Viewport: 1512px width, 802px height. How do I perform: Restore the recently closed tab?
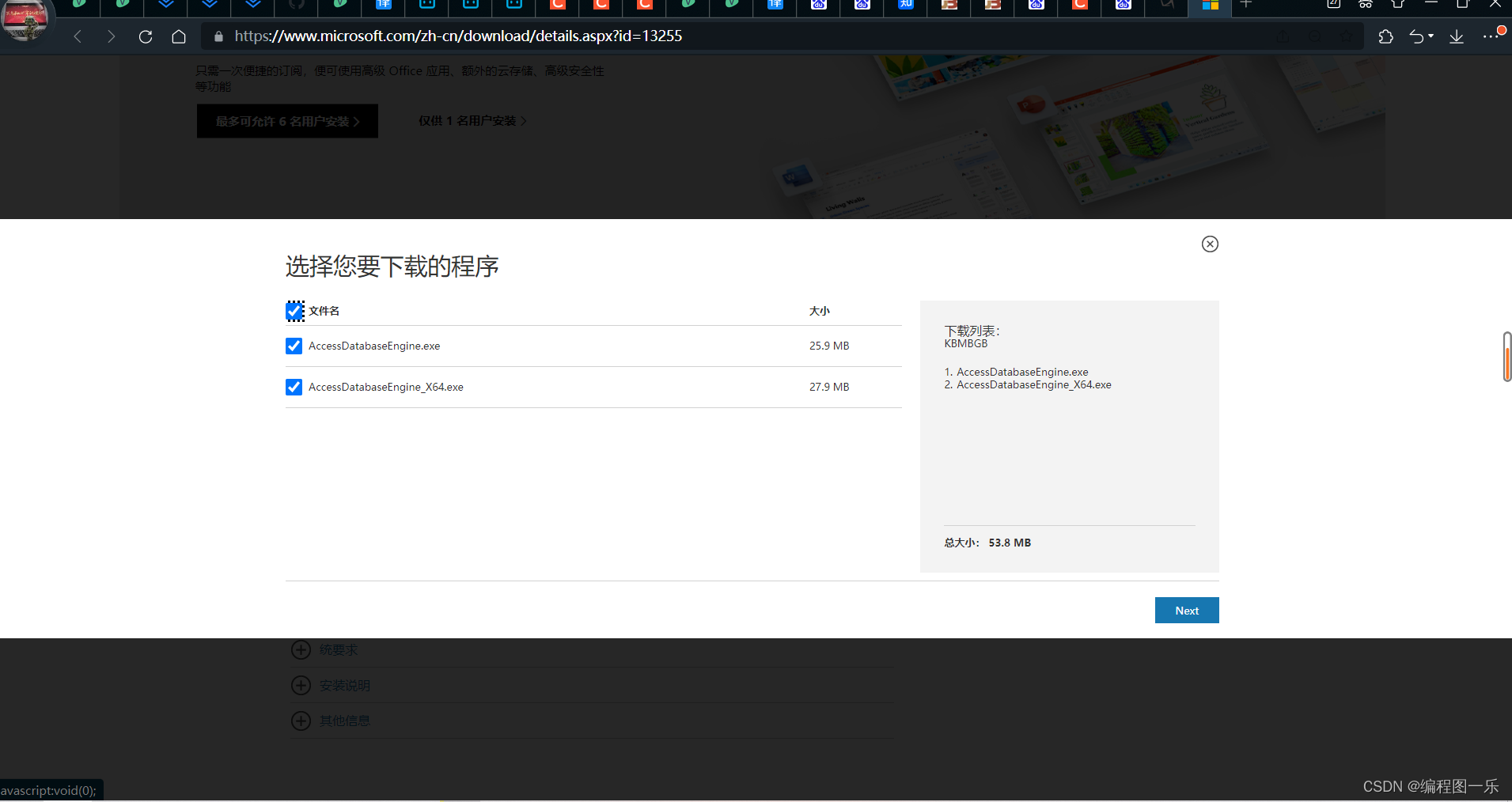click(1416, 36)
